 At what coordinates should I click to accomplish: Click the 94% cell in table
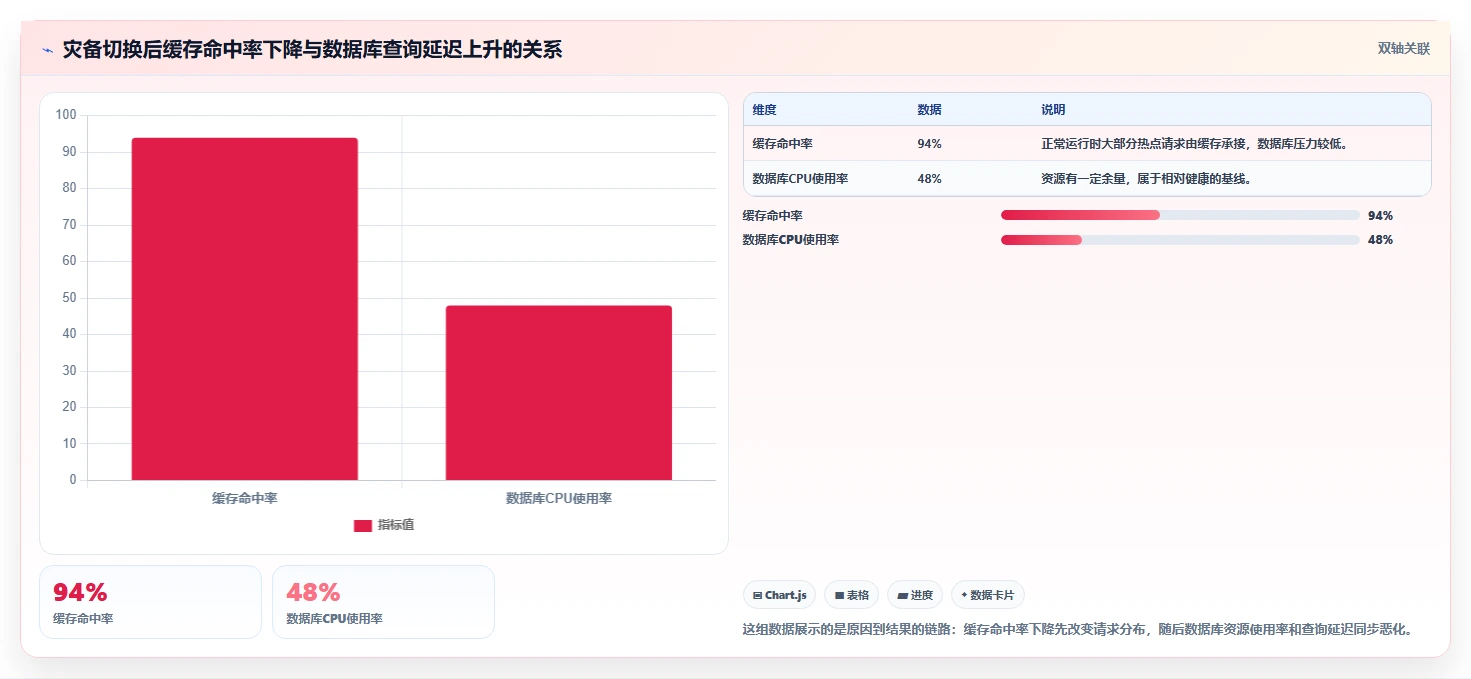[929, 144]
